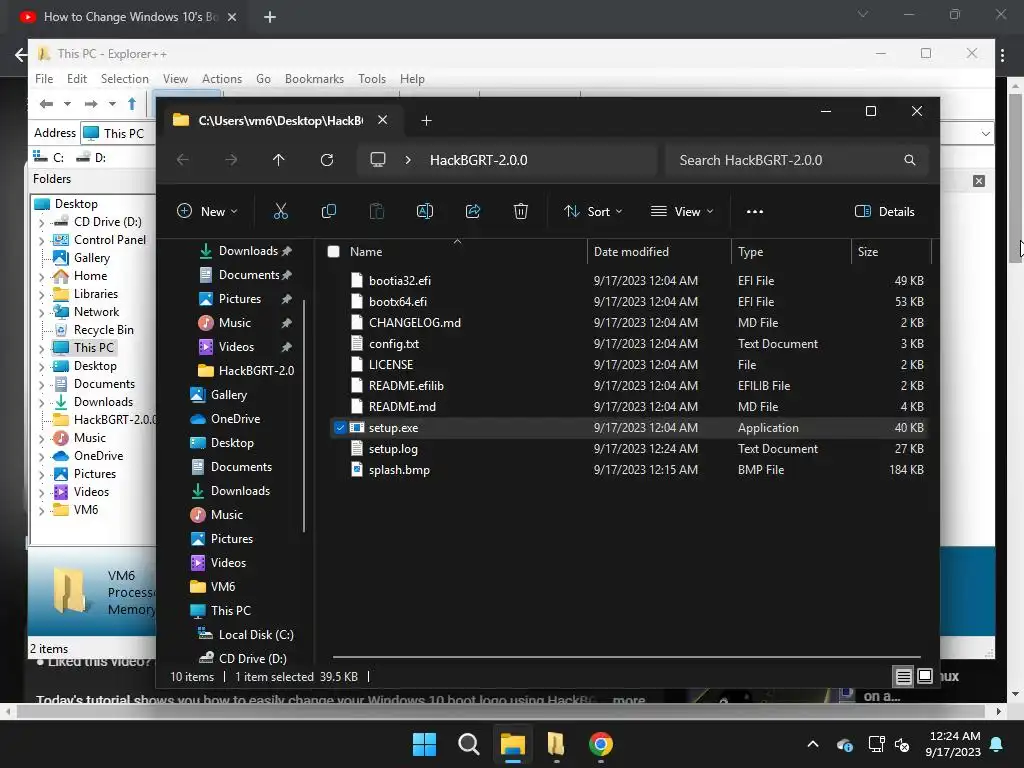Close the Explorer++ Folders pane with X
This screenshot has width=1024, height=768.
pyautogui.click(x=978, y=181)
